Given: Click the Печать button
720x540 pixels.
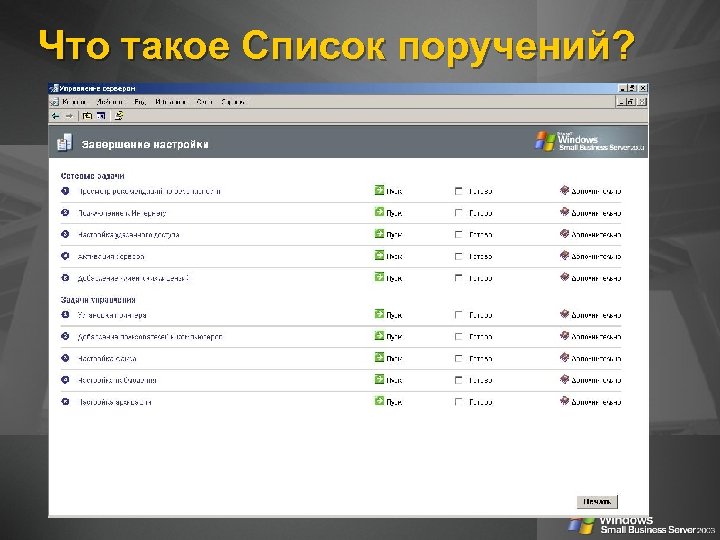Looking at the screenshot, I should pos(597,501).
